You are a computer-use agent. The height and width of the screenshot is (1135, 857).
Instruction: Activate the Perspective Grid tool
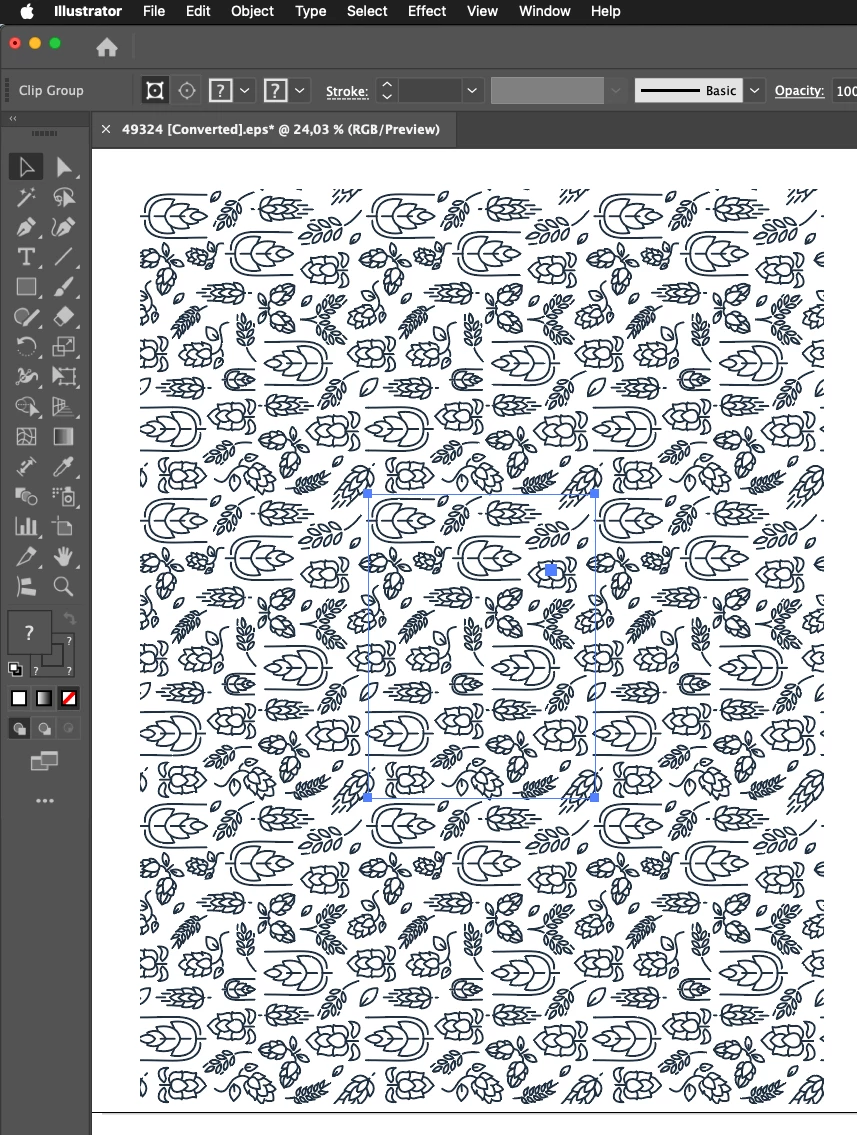[x=64, y=407]
